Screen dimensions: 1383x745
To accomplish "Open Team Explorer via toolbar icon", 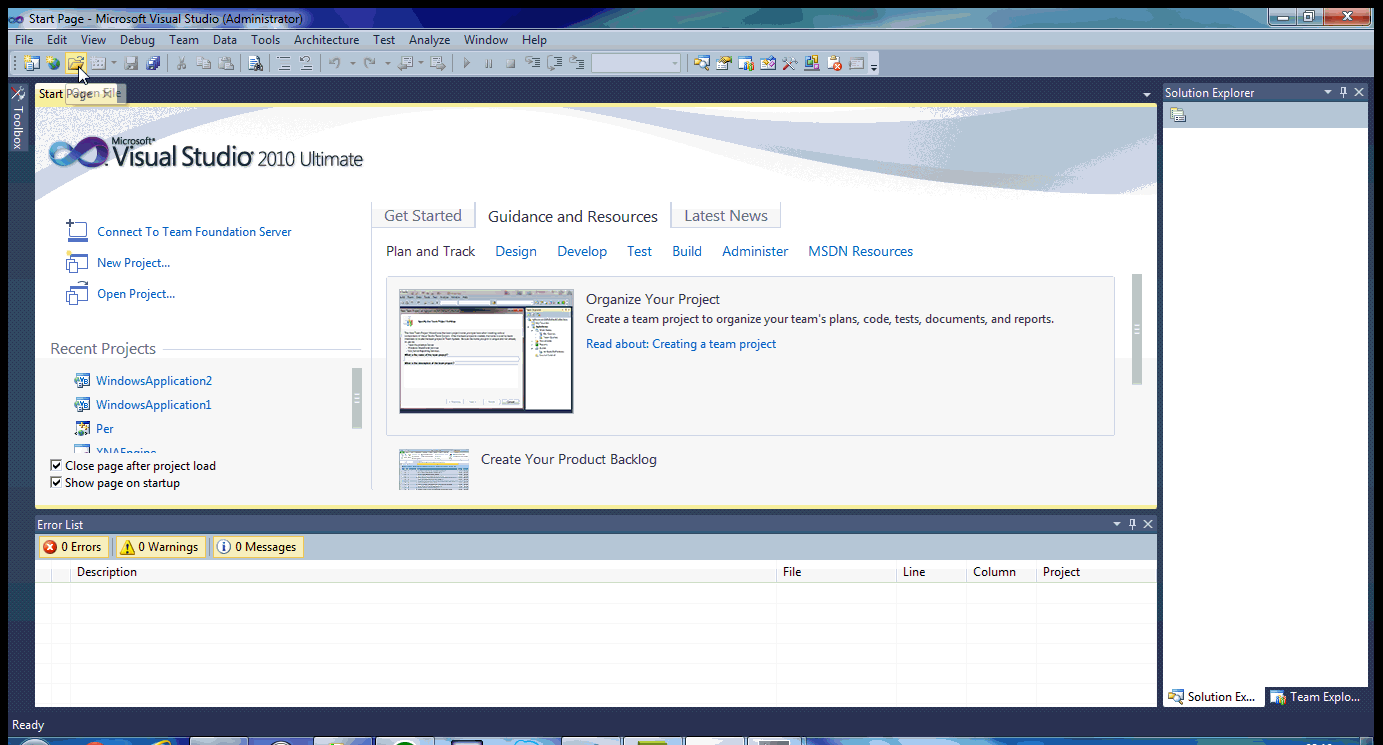I will [x=746, y=63].
